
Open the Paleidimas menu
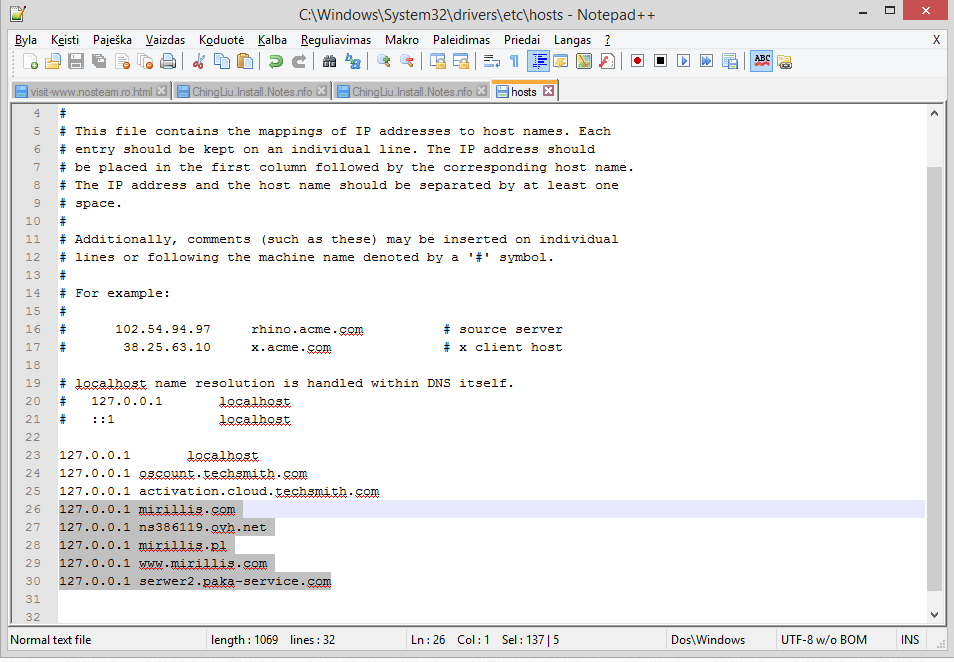(461, 40)
